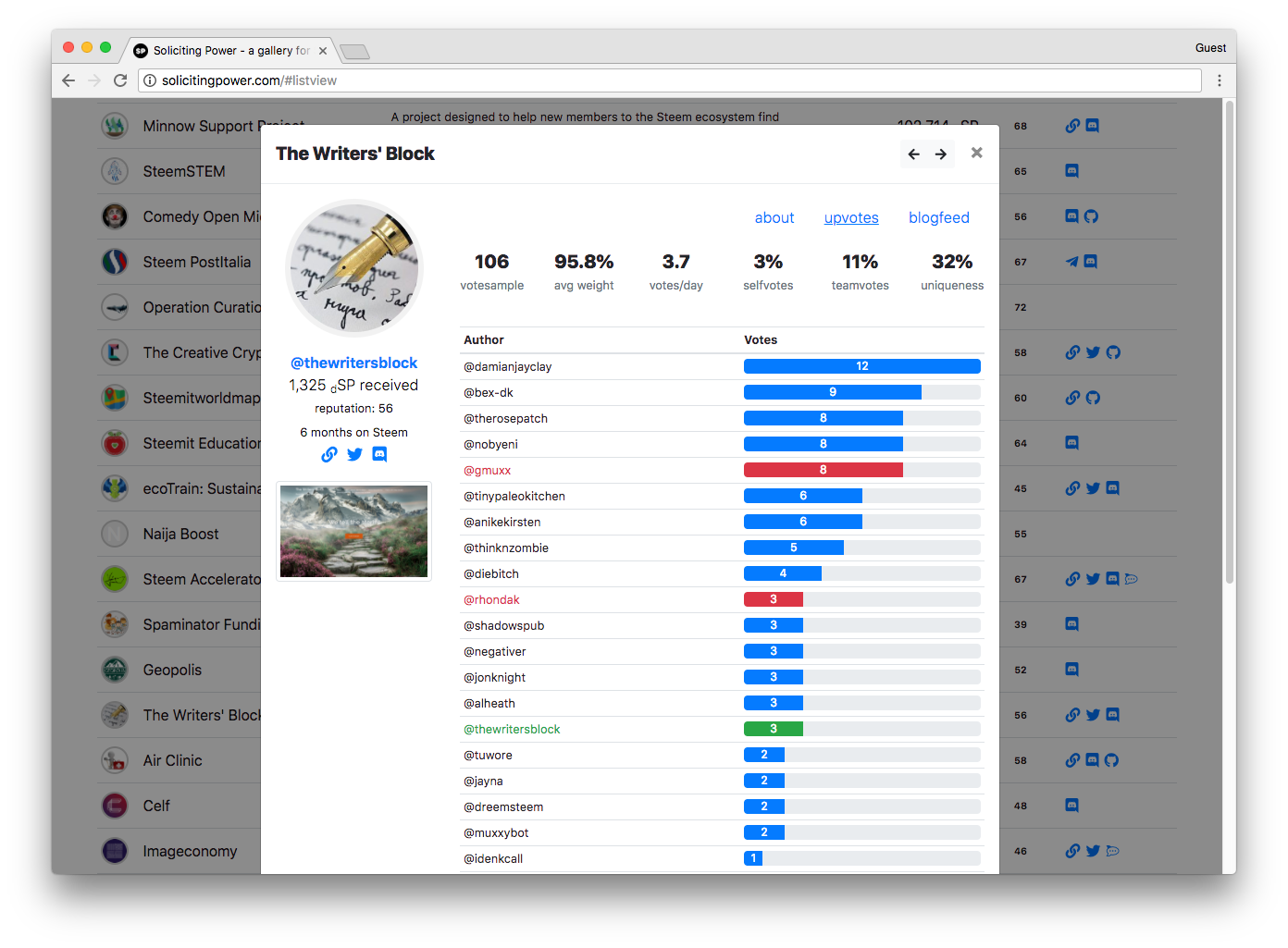Image resolution: width=1288 pixels, height=948 pixels.
Task: Click the page vertical scrollbar
Action: pos(1230,342)
